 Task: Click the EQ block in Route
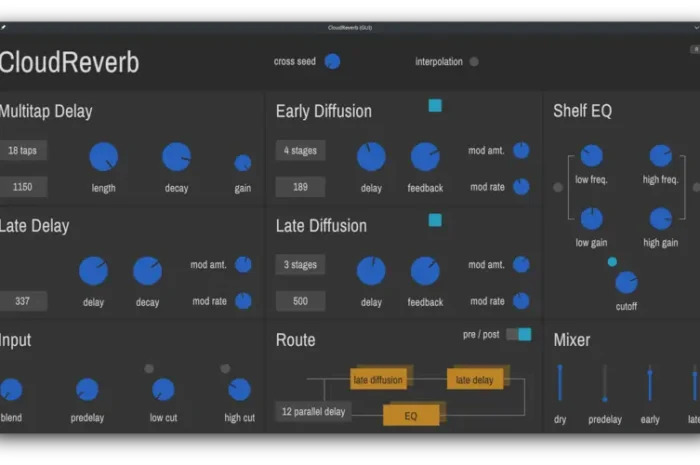411,414
